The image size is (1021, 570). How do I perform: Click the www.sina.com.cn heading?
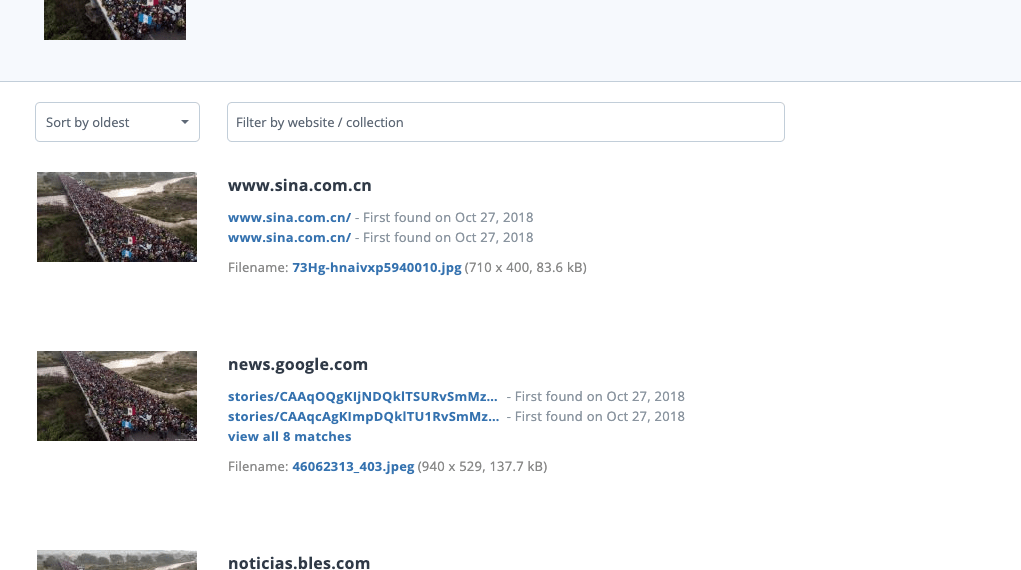(x=300, y=186)
